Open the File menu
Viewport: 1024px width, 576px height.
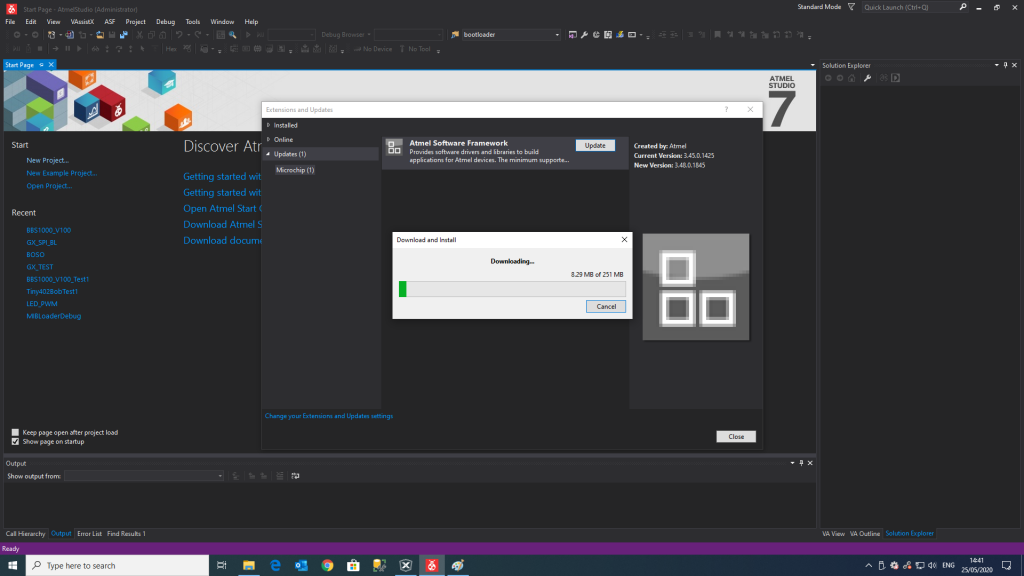10,22
